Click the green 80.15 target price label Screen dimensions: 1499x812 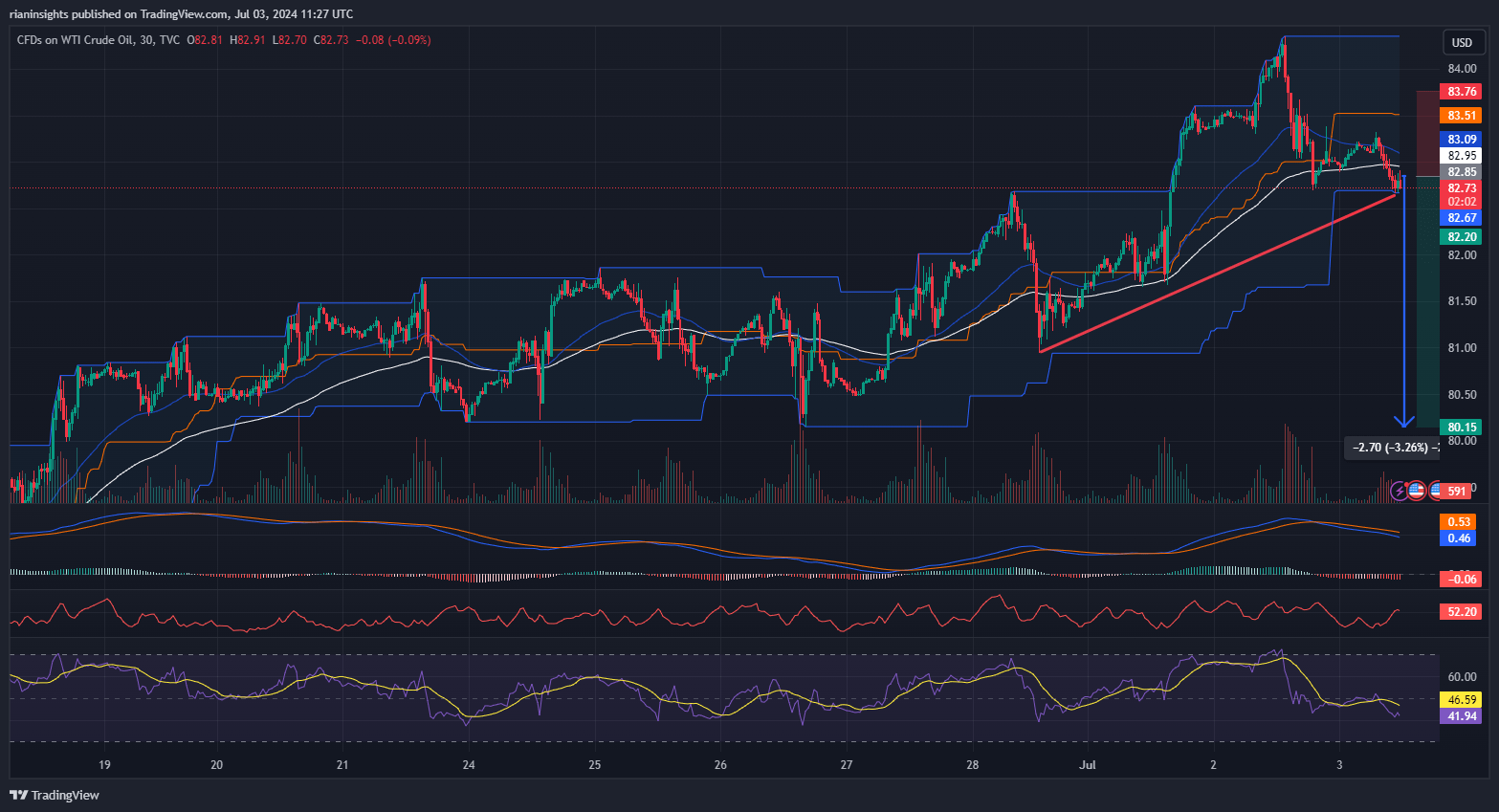coord(1462,428)
